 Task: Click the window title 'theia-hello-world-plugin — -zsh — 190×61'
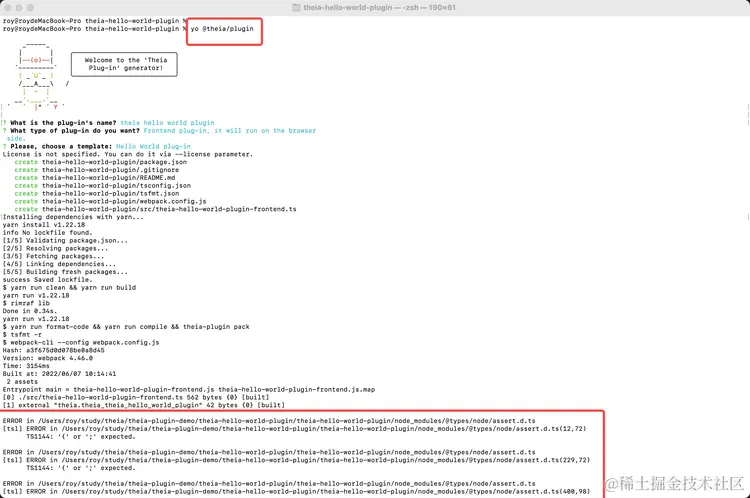pos(379,8)
